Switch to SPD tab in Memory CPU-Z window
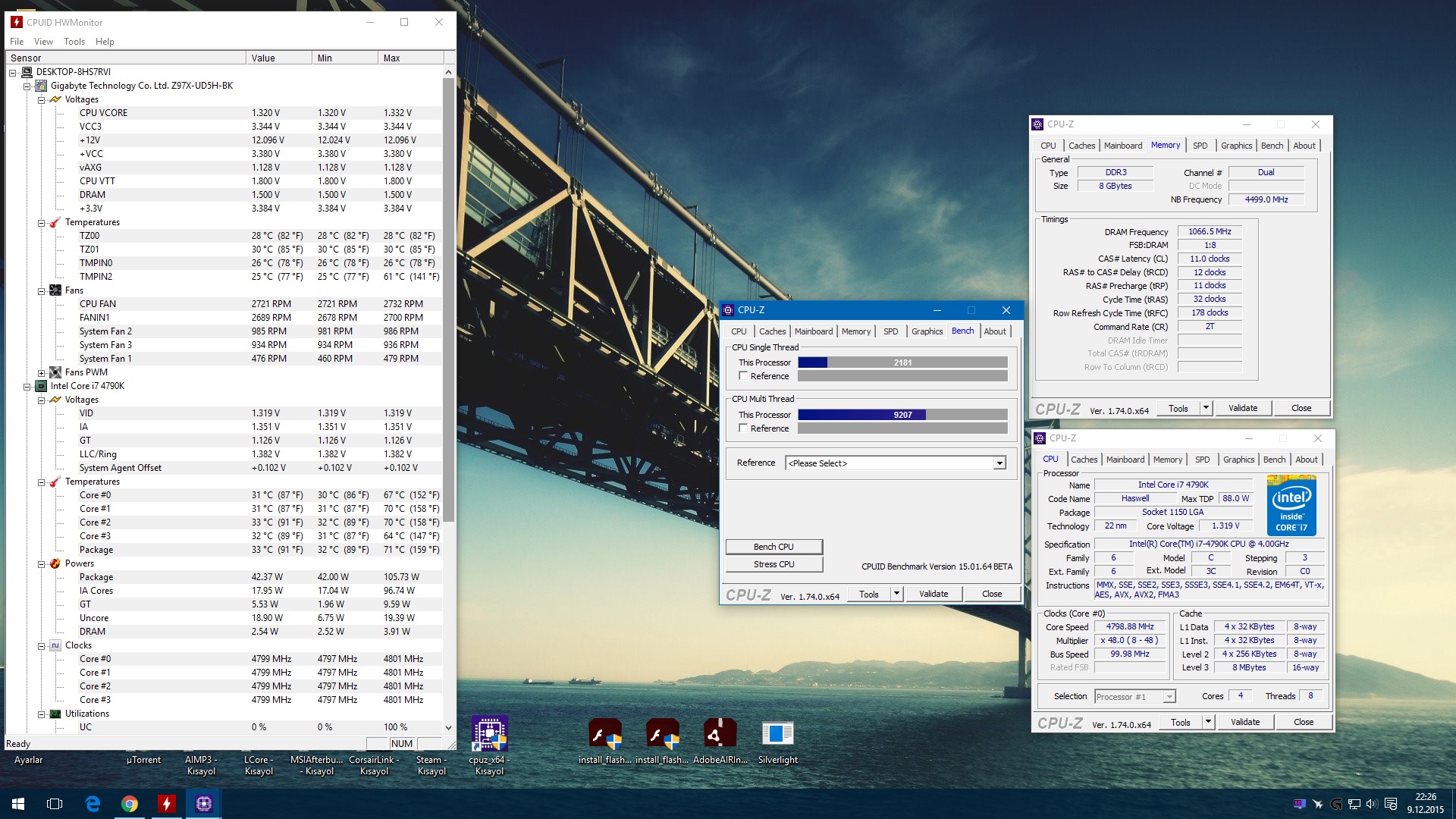1456x819 pixels. click(1200, 146)
